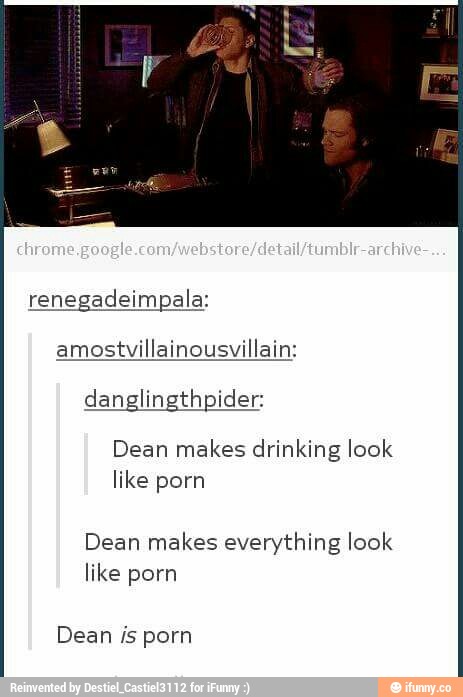Open the ifunny.co watermark text

point(427,687)
